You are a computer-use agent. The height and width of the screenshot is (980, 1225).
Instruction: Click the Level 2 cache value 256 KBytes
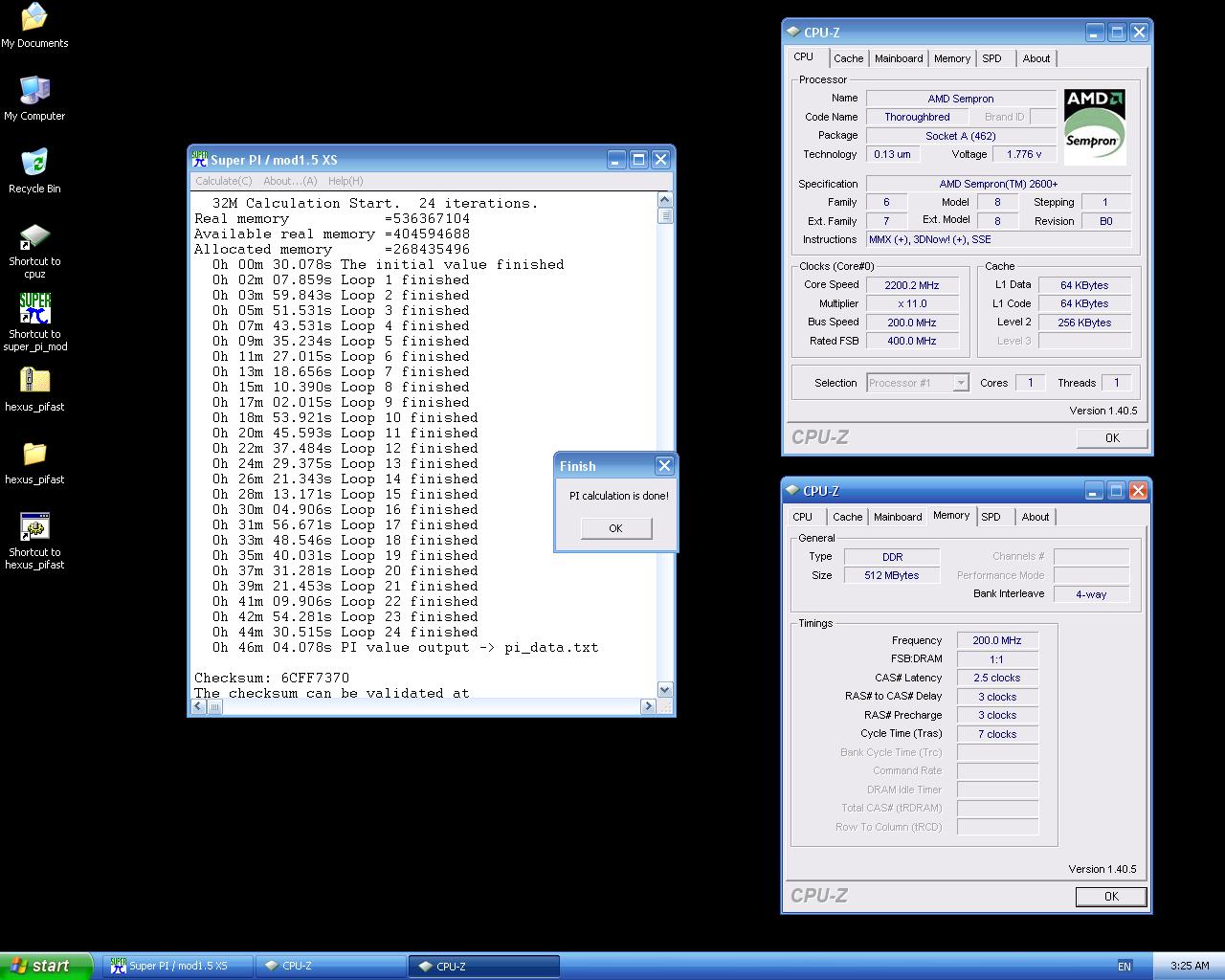[1084, 323]
